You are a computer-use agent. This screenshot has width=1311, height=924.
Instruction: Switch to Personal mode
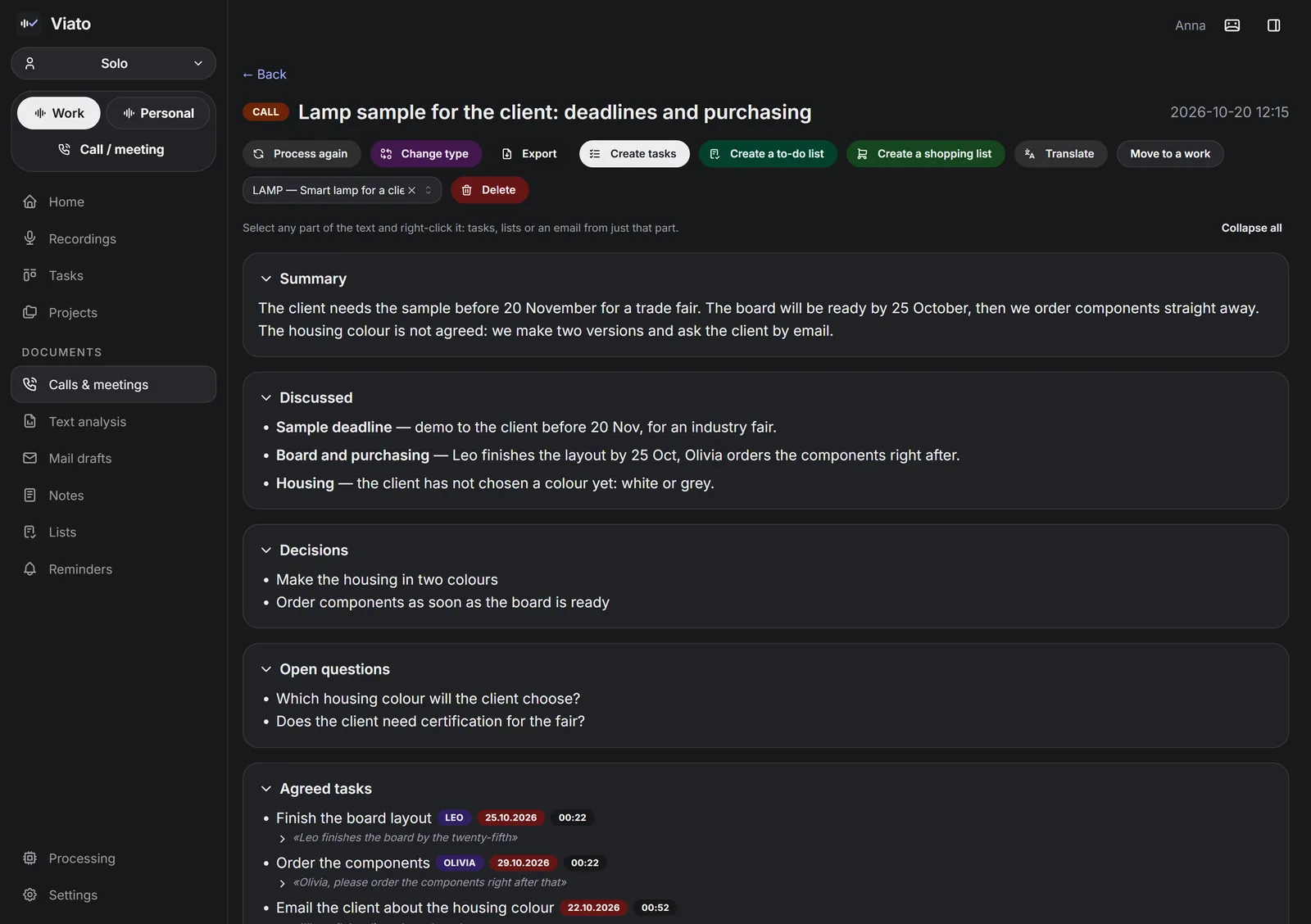[158, 113]
